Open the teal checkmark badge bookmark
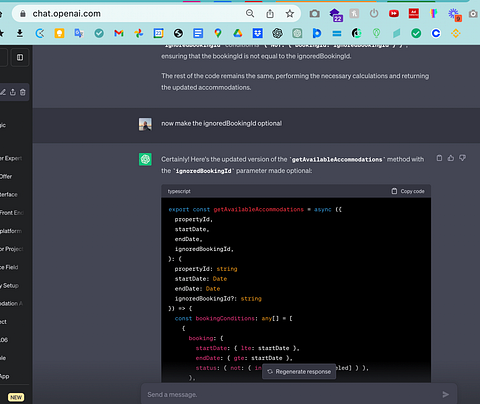Viewport: 480px width, 404px height. [99, 33]
